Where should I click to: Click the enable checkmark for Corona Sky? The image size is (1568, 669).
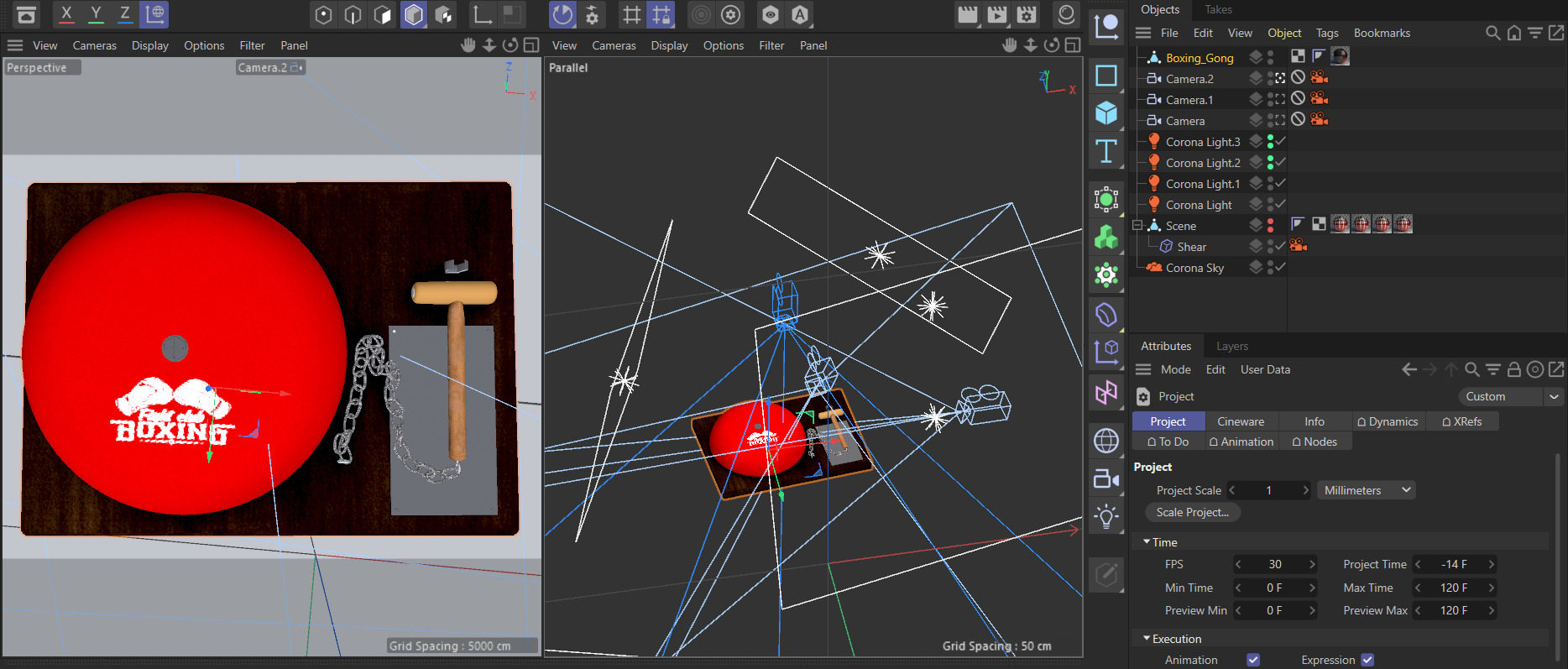pyautogui.click(x=1281, y=267)
